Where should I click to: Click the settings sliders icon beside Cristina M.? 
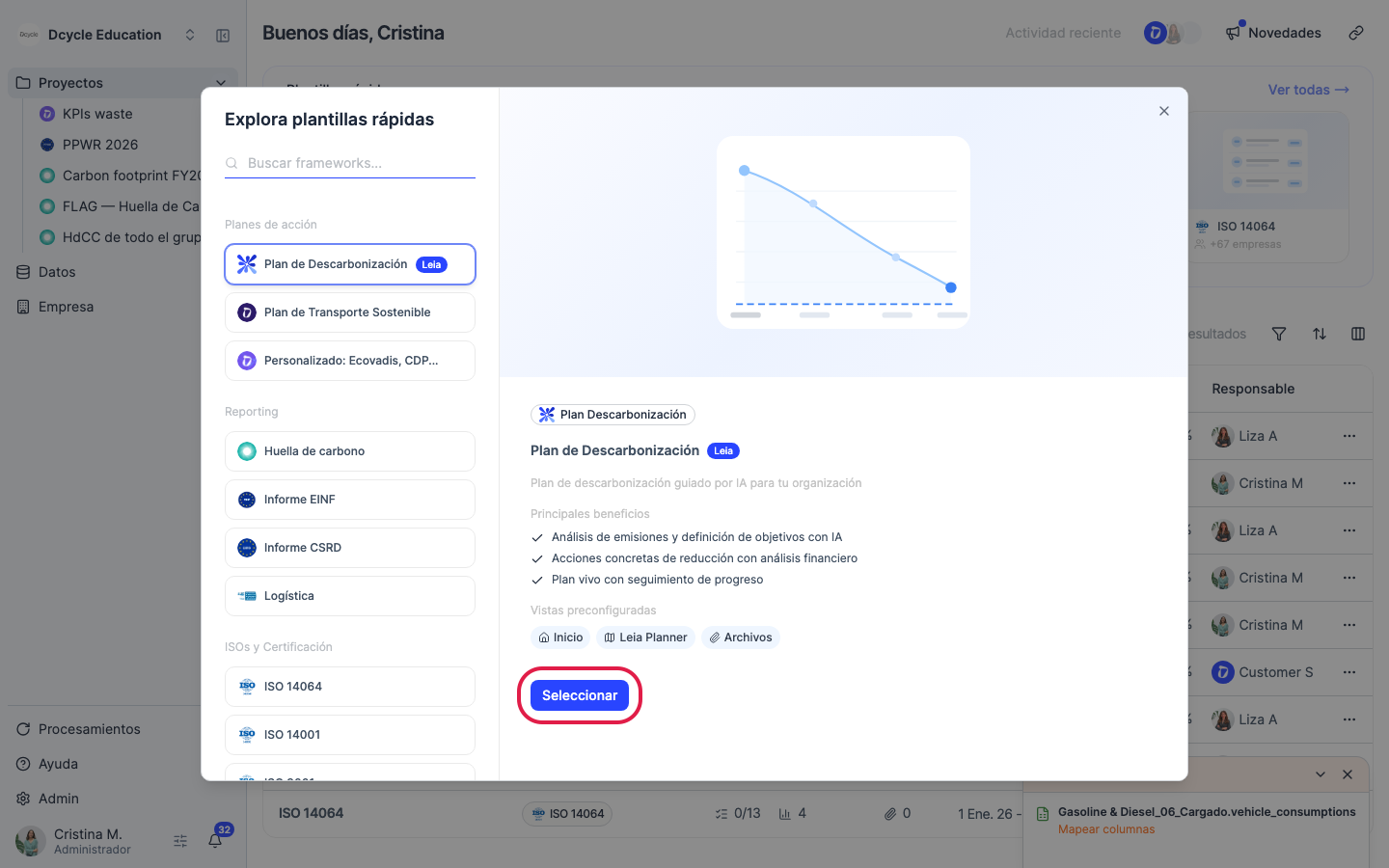180,841
